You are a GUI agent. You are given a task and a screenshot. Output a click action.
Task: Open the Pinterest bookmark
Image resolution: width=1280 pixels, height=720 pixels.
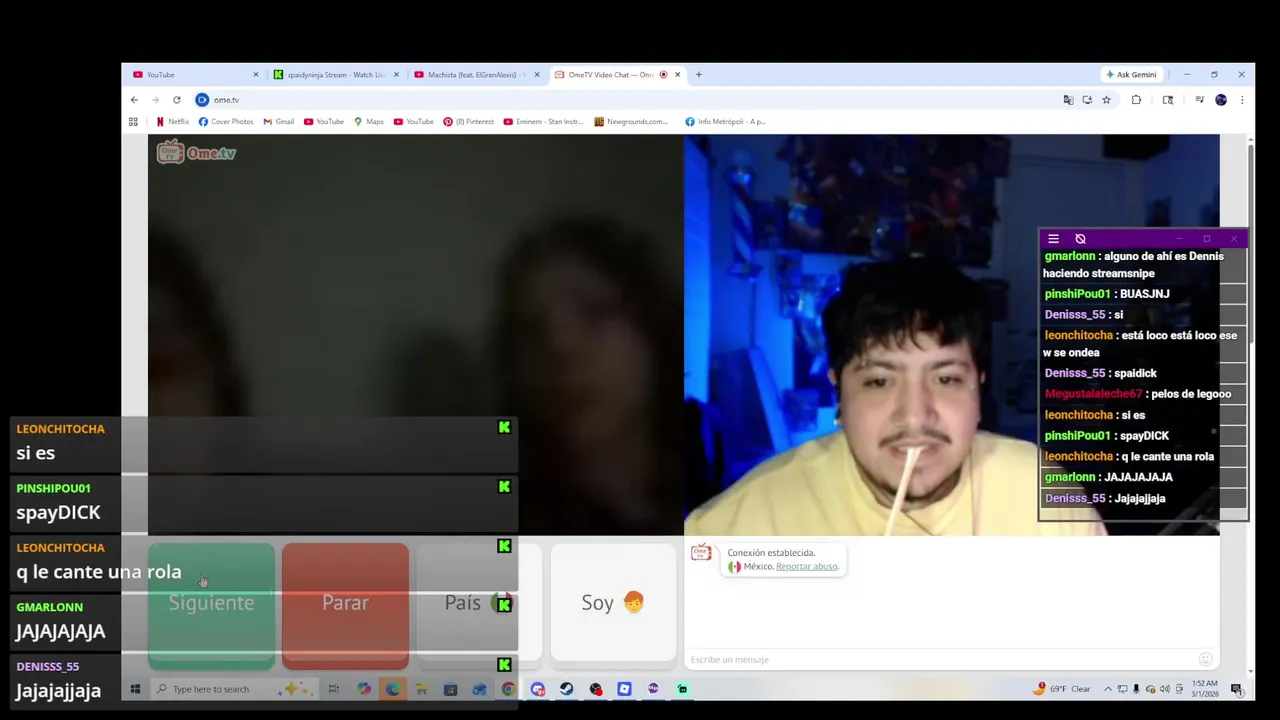click(468, 122)
